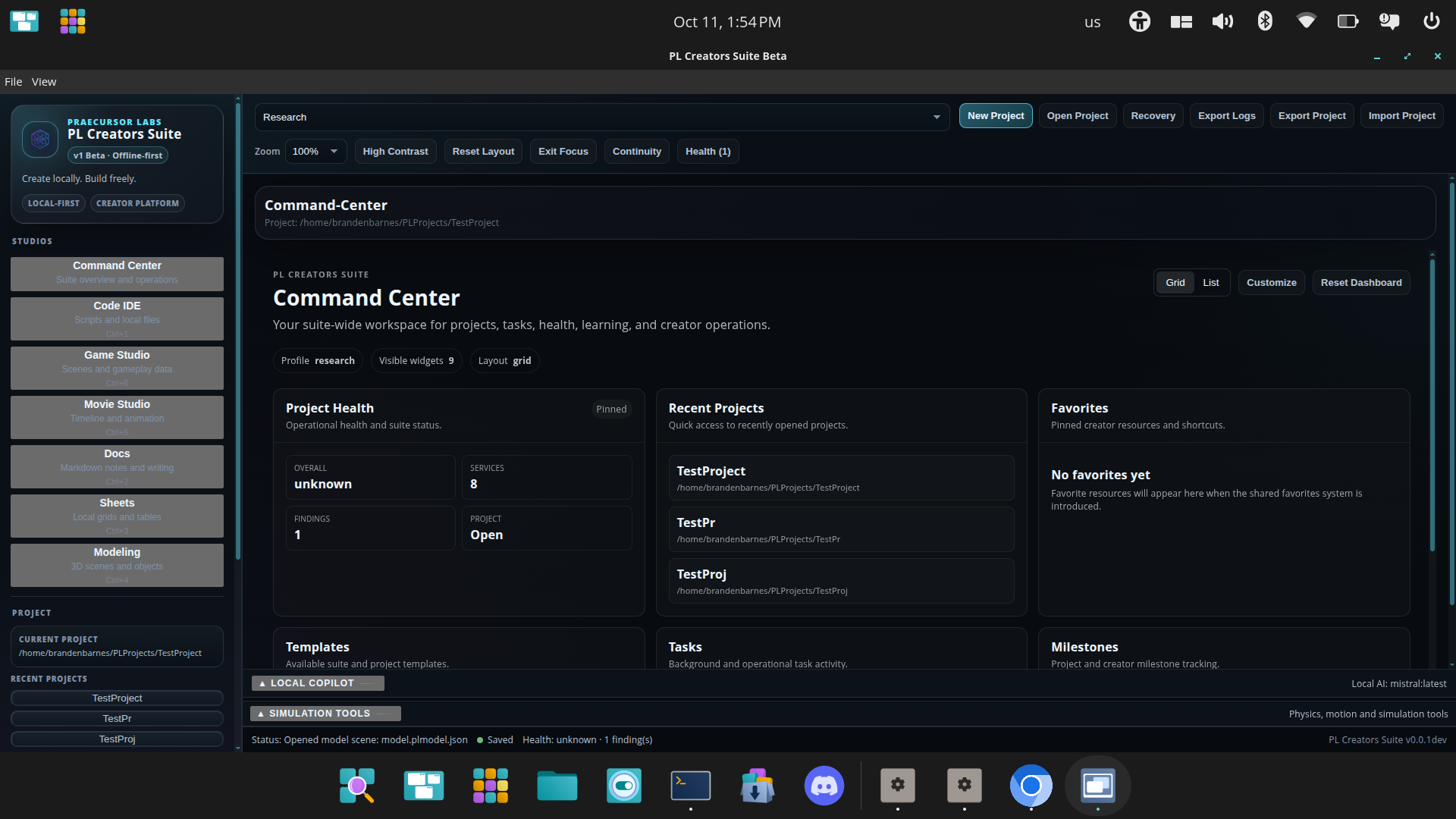Screen dimensions: 1456x819
Task: Click the New Project button
Action: [996, 116]
